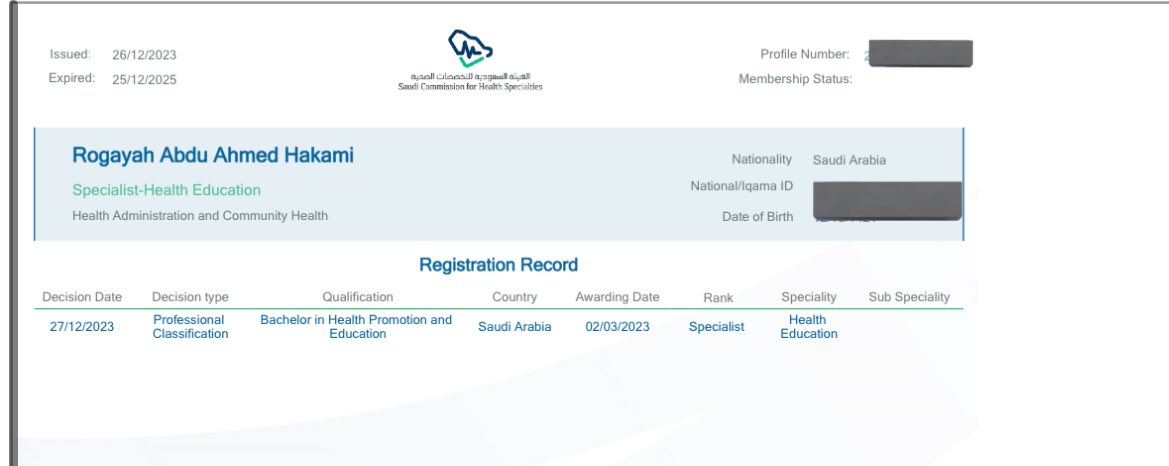Viewport: 1169px width, 466px height.
Task: Click the 'Sub Speciality' column header
Action: click(910, 297)
